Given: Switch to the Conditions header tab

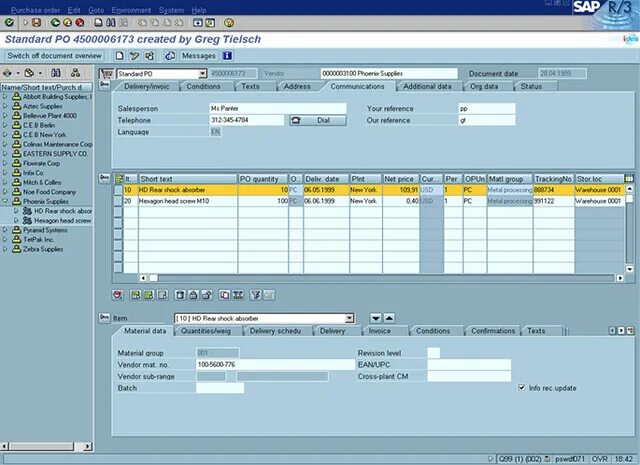Looking at the screenshot, I should point(203,86).
